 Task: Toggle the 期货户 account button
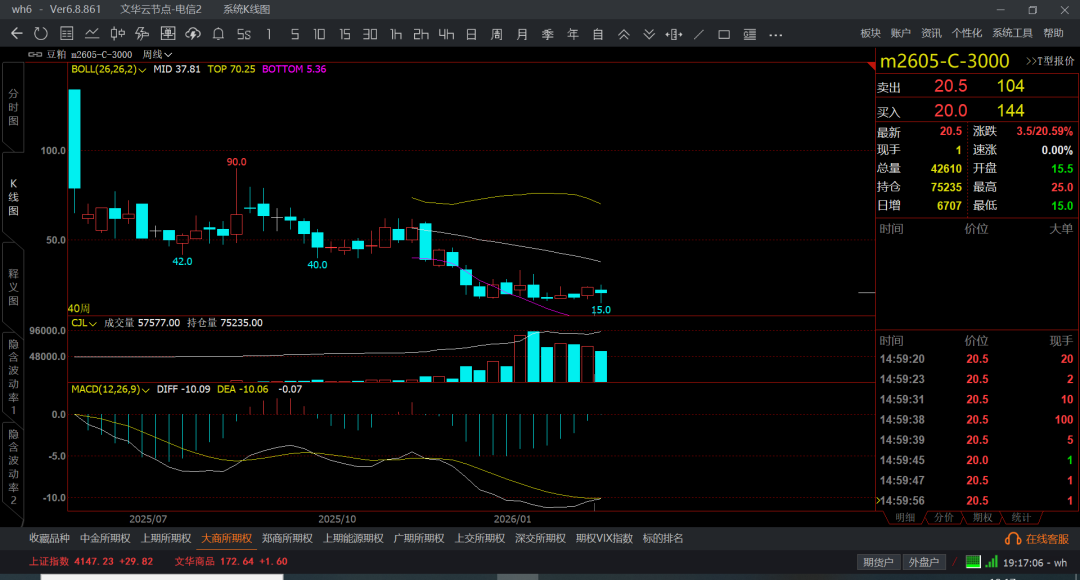point(880,562)
